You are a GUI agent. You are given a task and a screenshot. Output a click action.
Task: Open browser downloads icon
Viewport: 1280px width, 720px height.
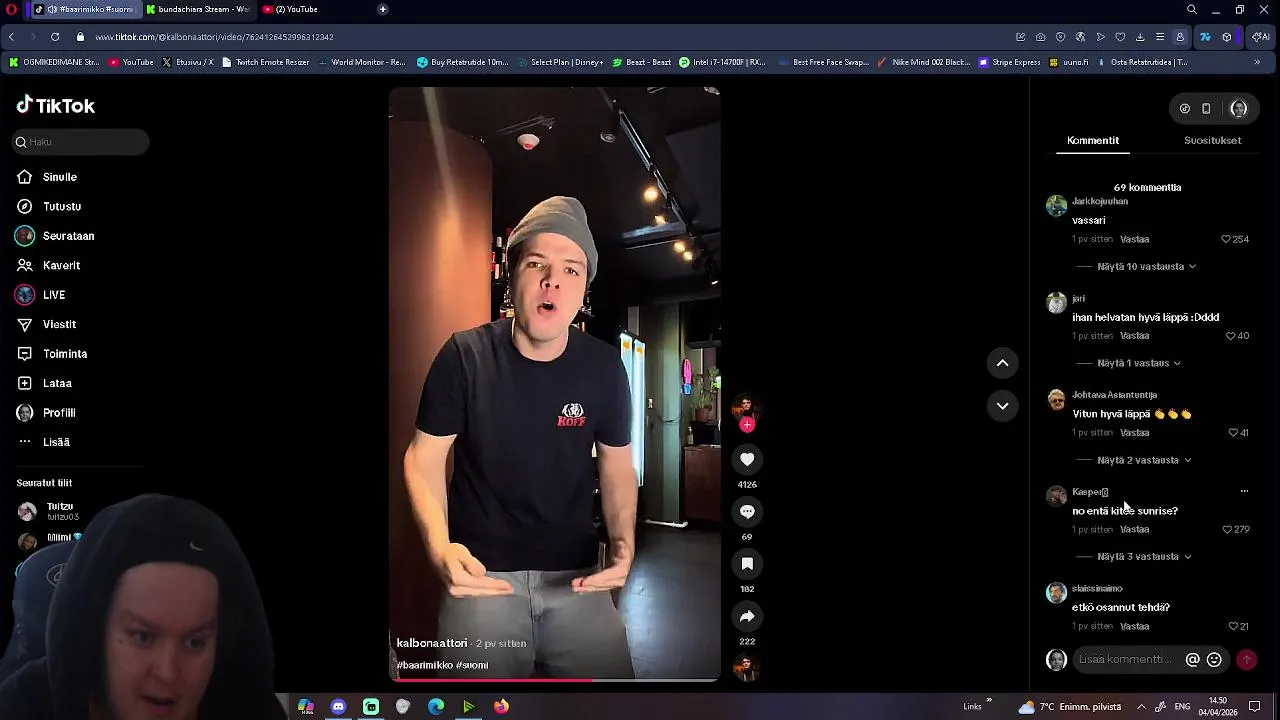pyautogui.click(x=1140, y=37)
